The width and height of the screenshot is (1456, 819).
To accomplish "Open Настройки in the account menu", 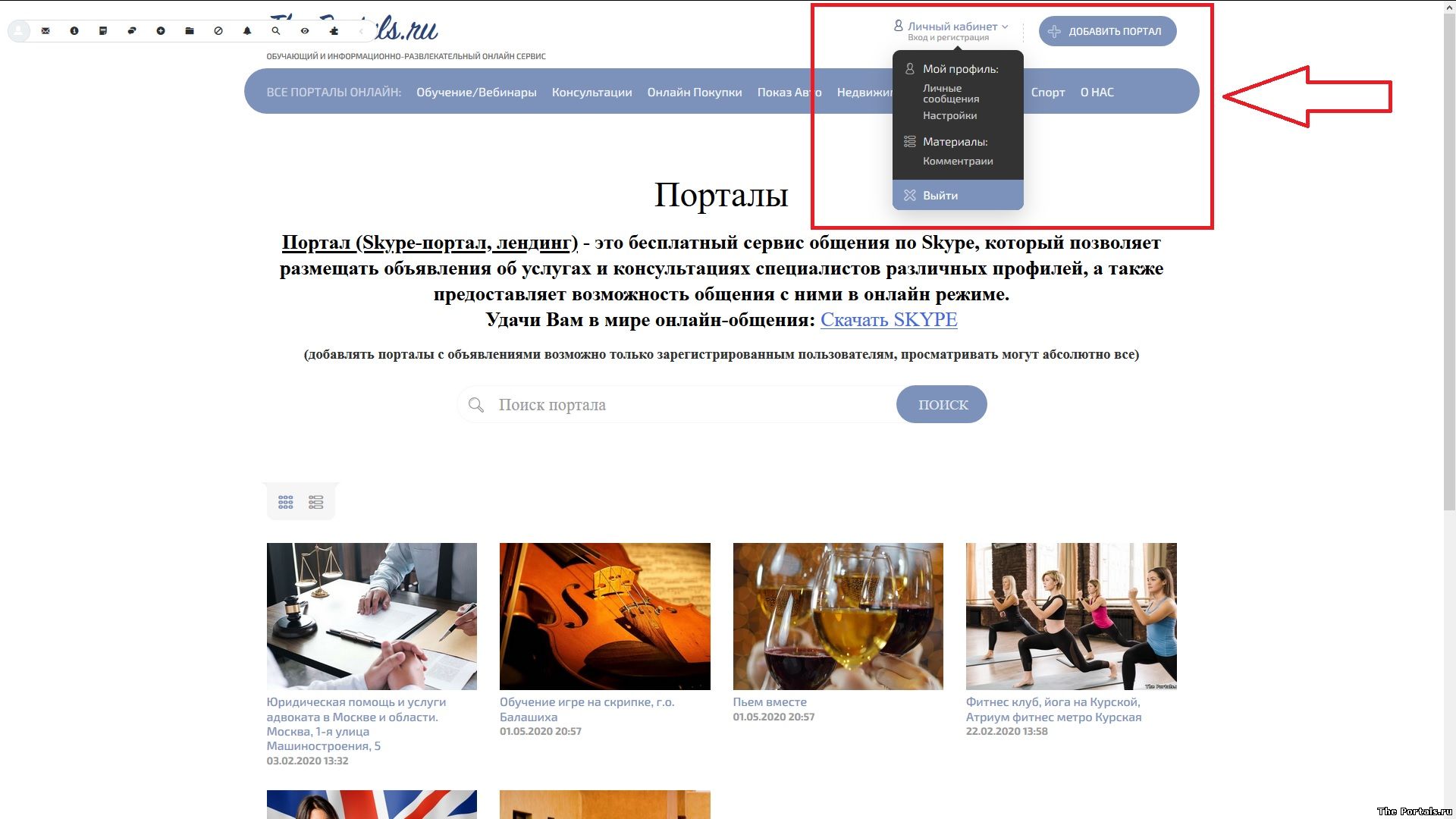I will [x=949, y=115].
